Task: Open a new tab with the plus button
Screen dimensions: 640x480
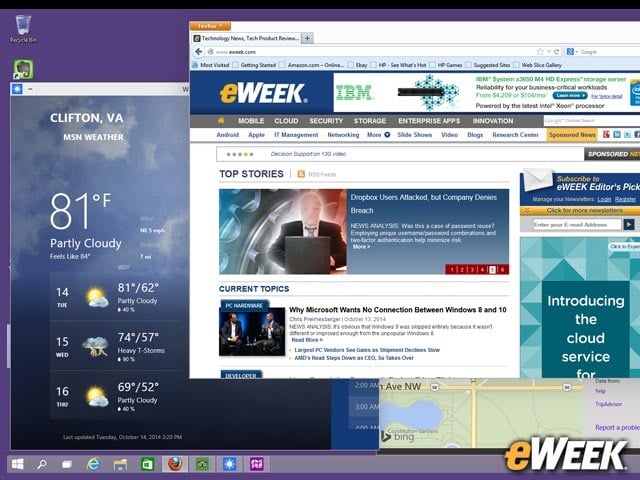Action: [x=307, y=38]
